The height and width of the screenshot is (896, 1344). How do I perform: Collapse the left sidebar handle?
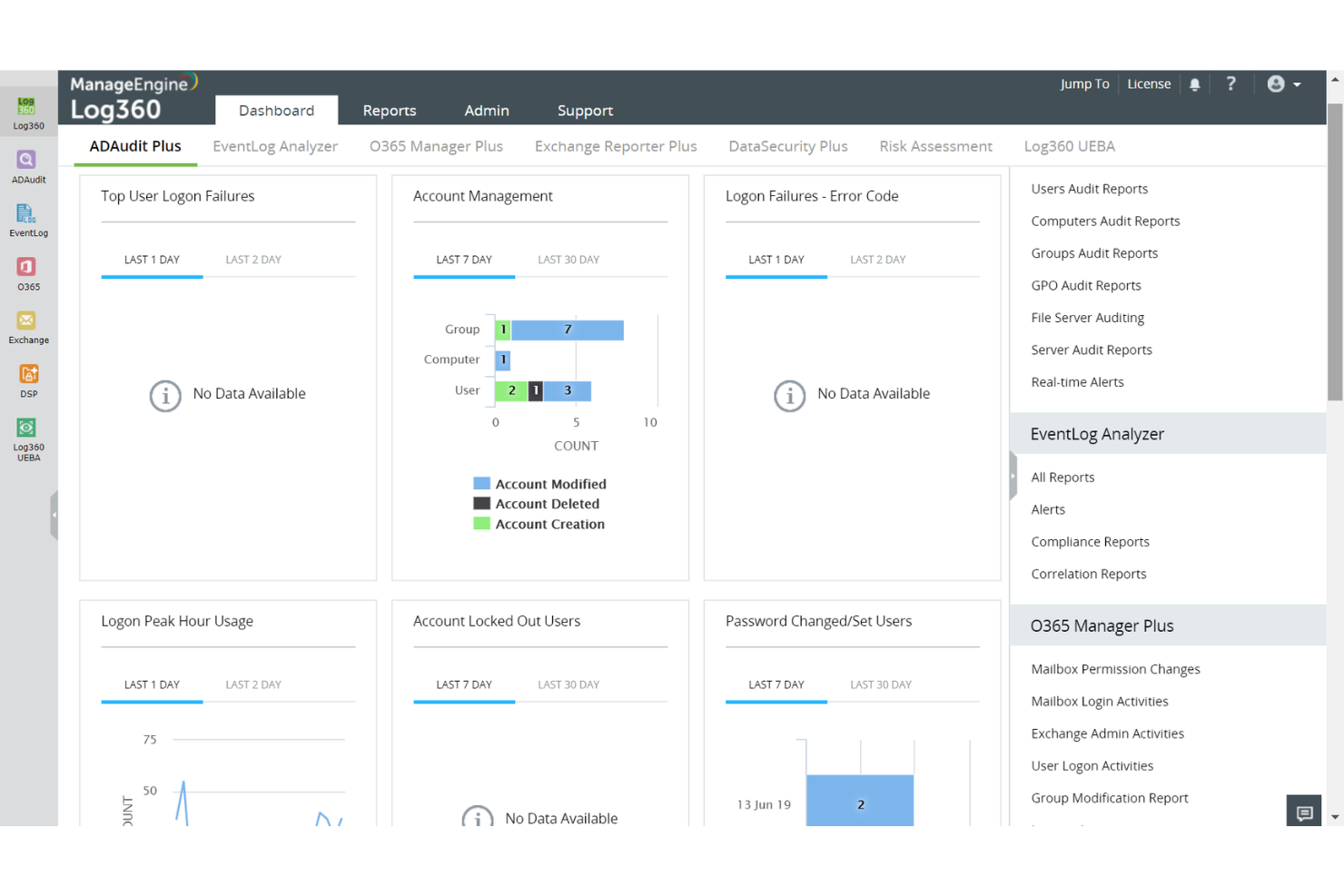coord(54,515)
